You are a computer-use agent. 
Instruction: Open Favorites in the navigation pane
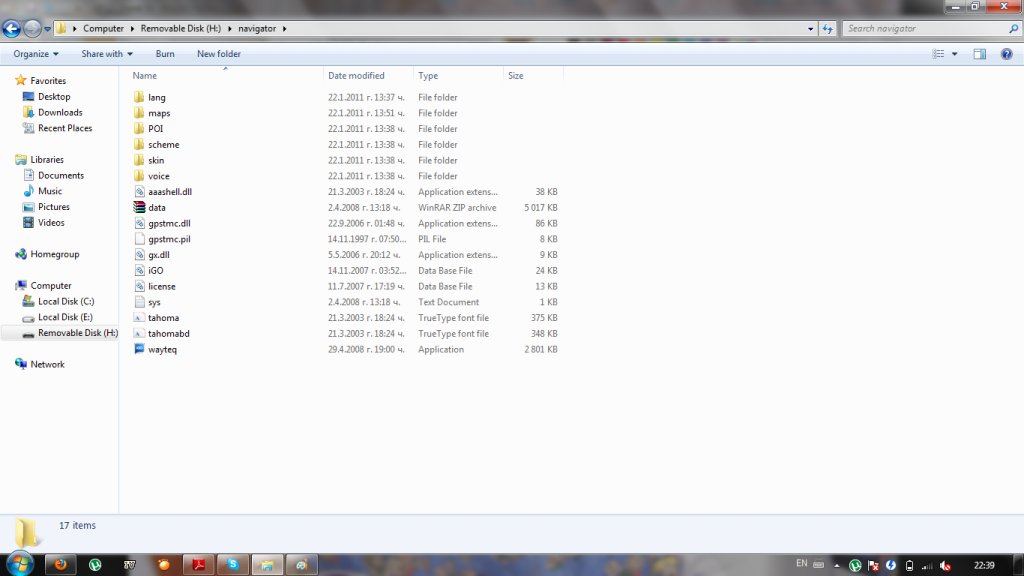[x=48, y=81]
